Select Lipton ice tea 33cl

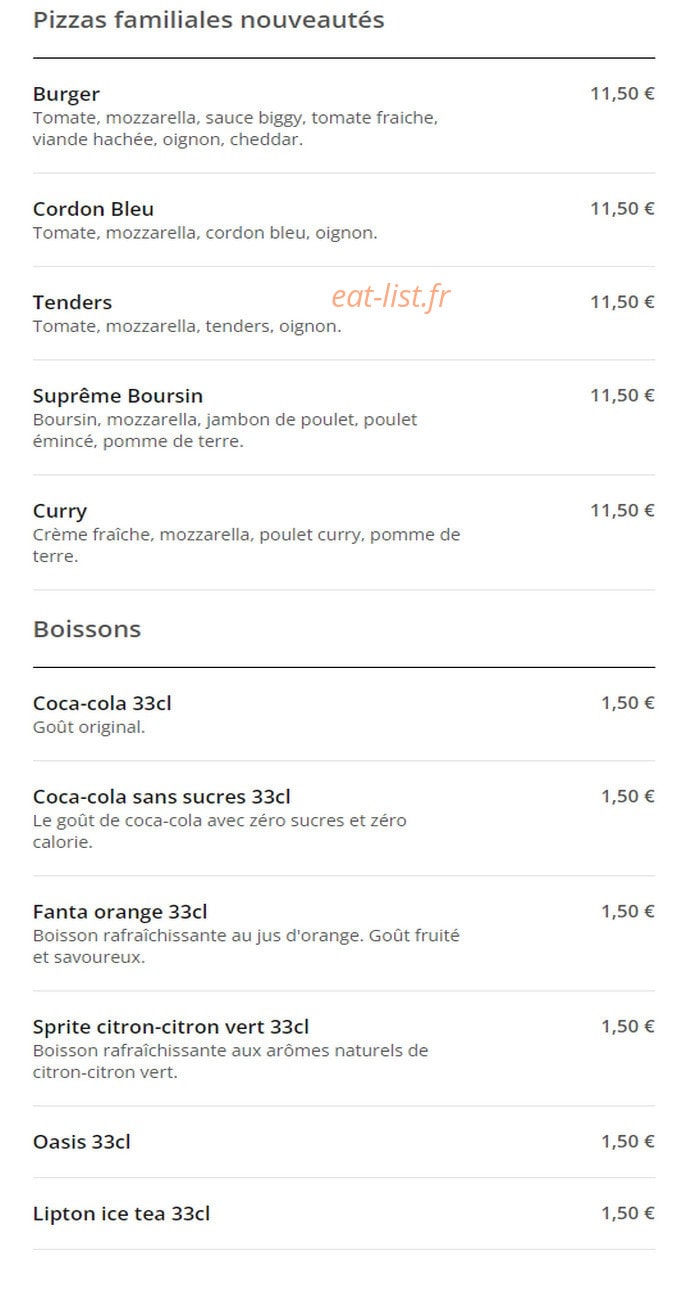tap(344, 1213)
